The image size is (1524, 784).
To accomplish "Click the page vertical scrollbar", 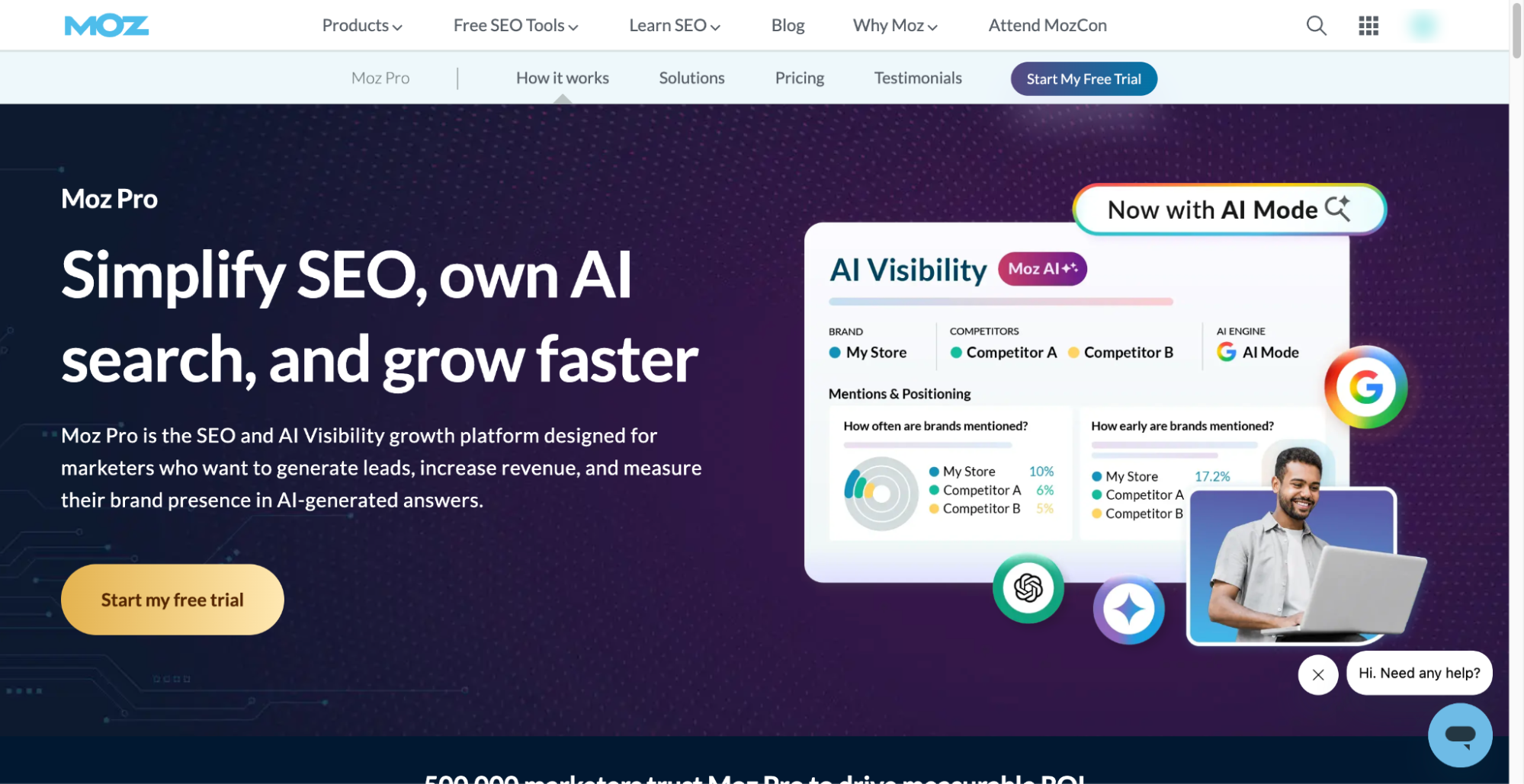I will tap(1516, 30).
